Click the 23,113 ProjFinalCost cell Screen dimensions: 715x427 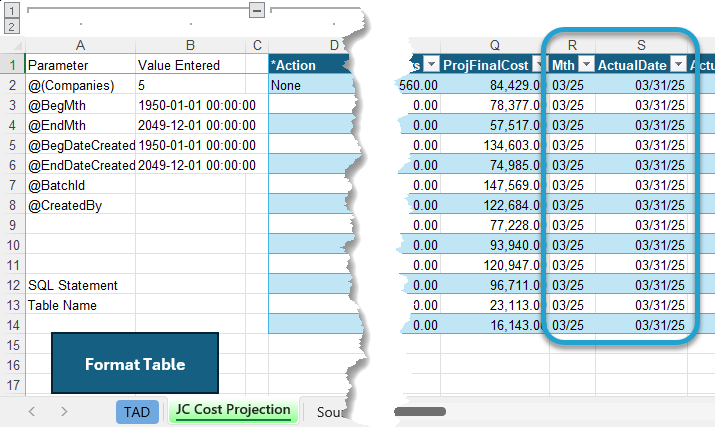tap(495, 305)
